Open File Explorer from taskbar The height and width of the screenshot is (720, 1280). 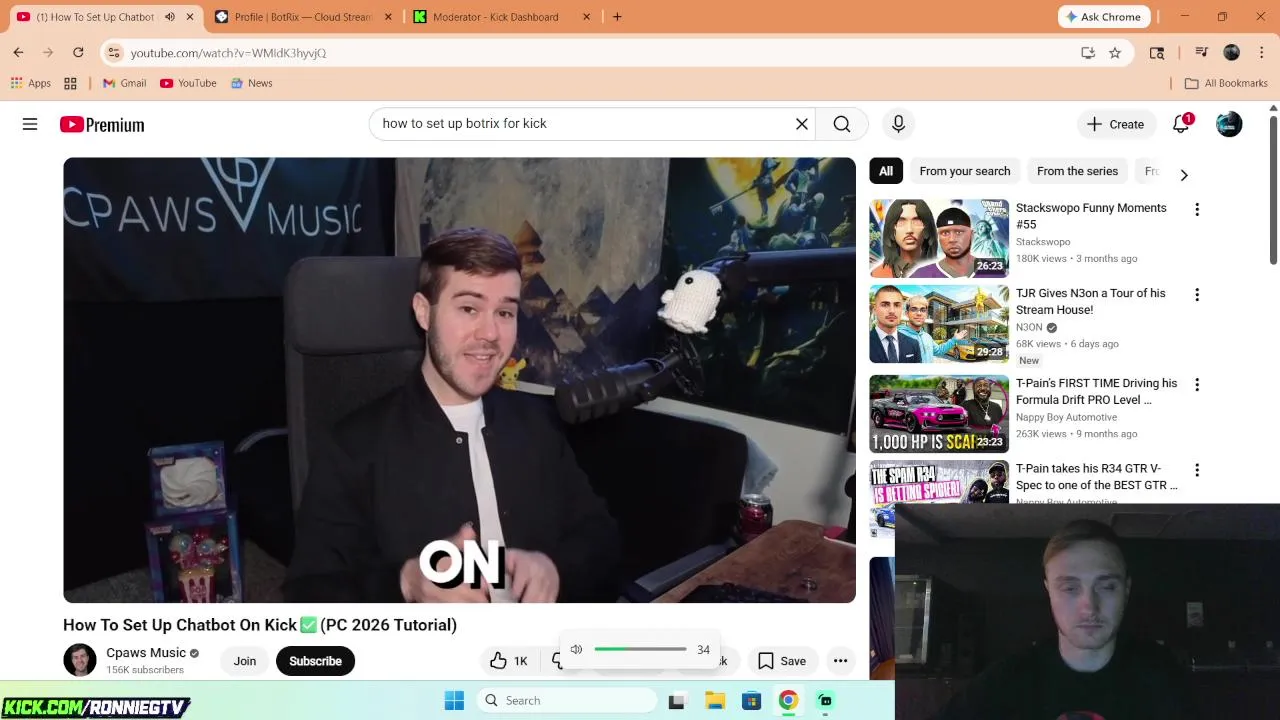click(715, 701)
